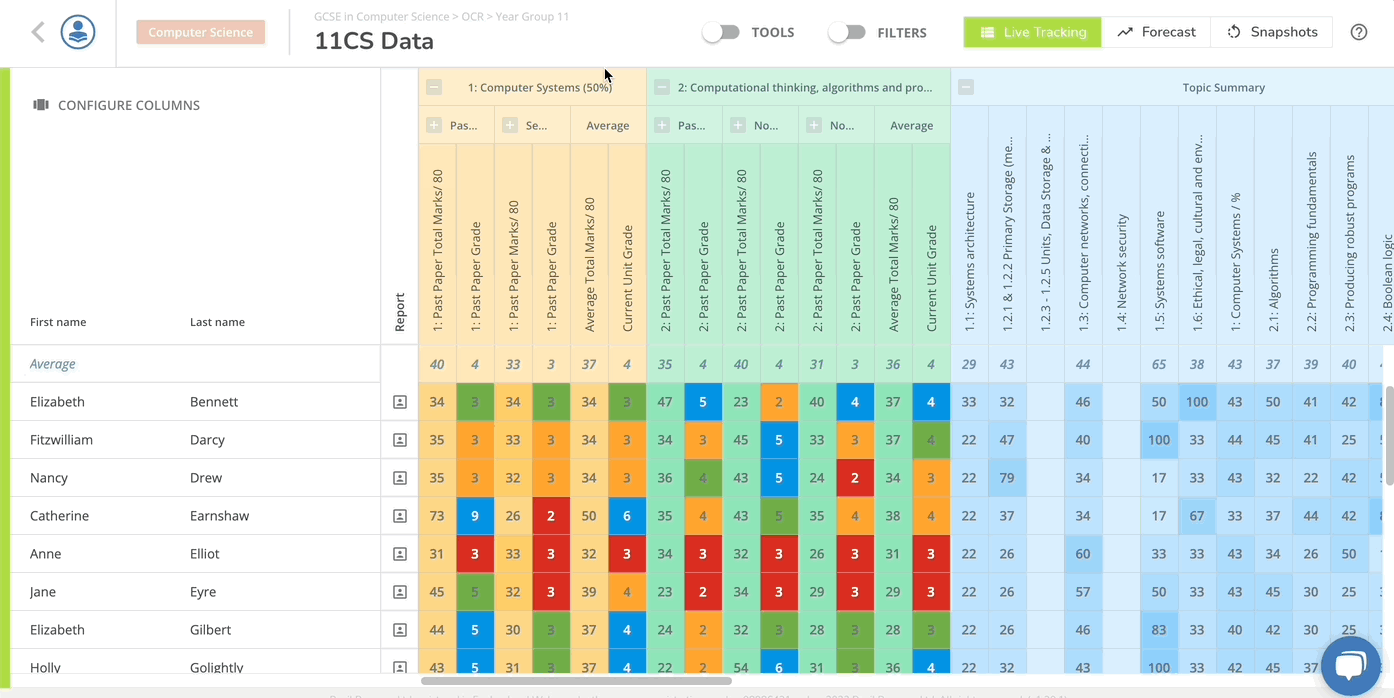Screen dimensions: 1394x698
Task: Click the help question mark icon
Action: click(x=1358, y=32)
